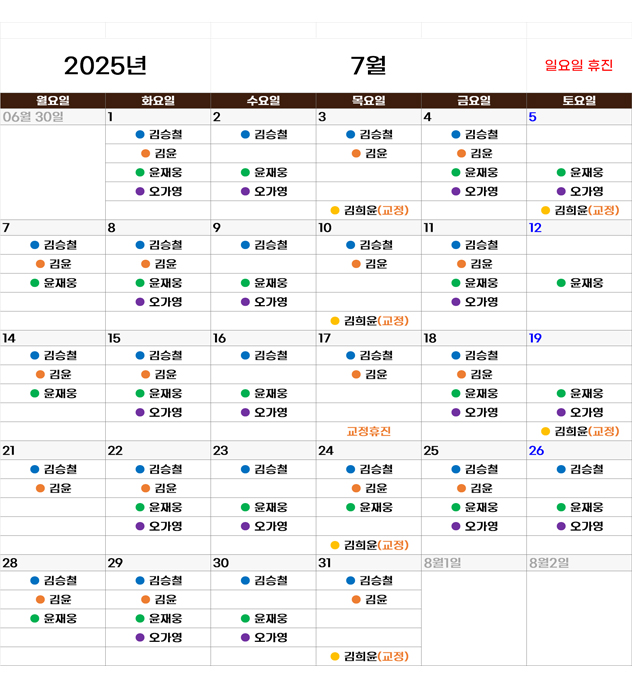This screenshot has width=632, height=686.
Task: Click 윤재웅 on Thursday the 24th
Action: [x=370, y=508]
